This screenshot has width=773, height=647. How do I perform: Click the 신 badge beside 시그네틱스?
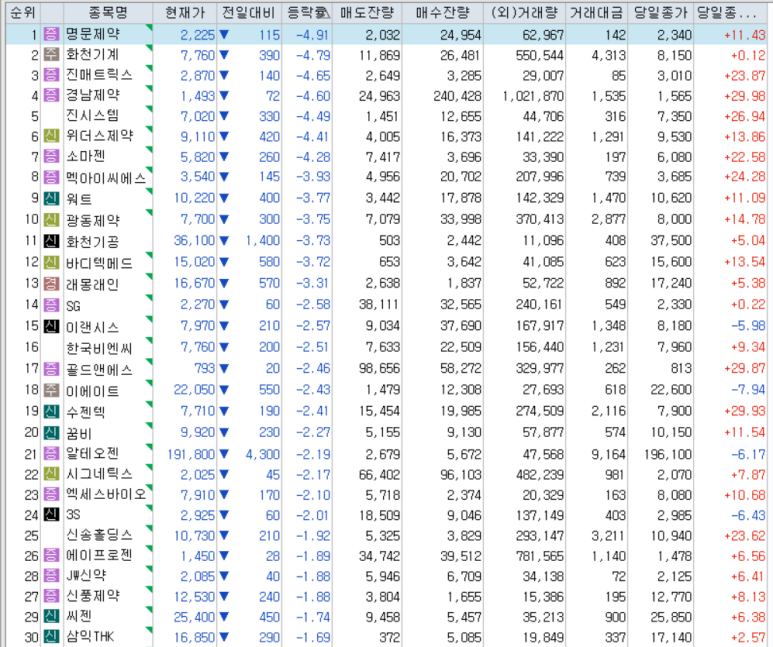click(x=51, y=474)
